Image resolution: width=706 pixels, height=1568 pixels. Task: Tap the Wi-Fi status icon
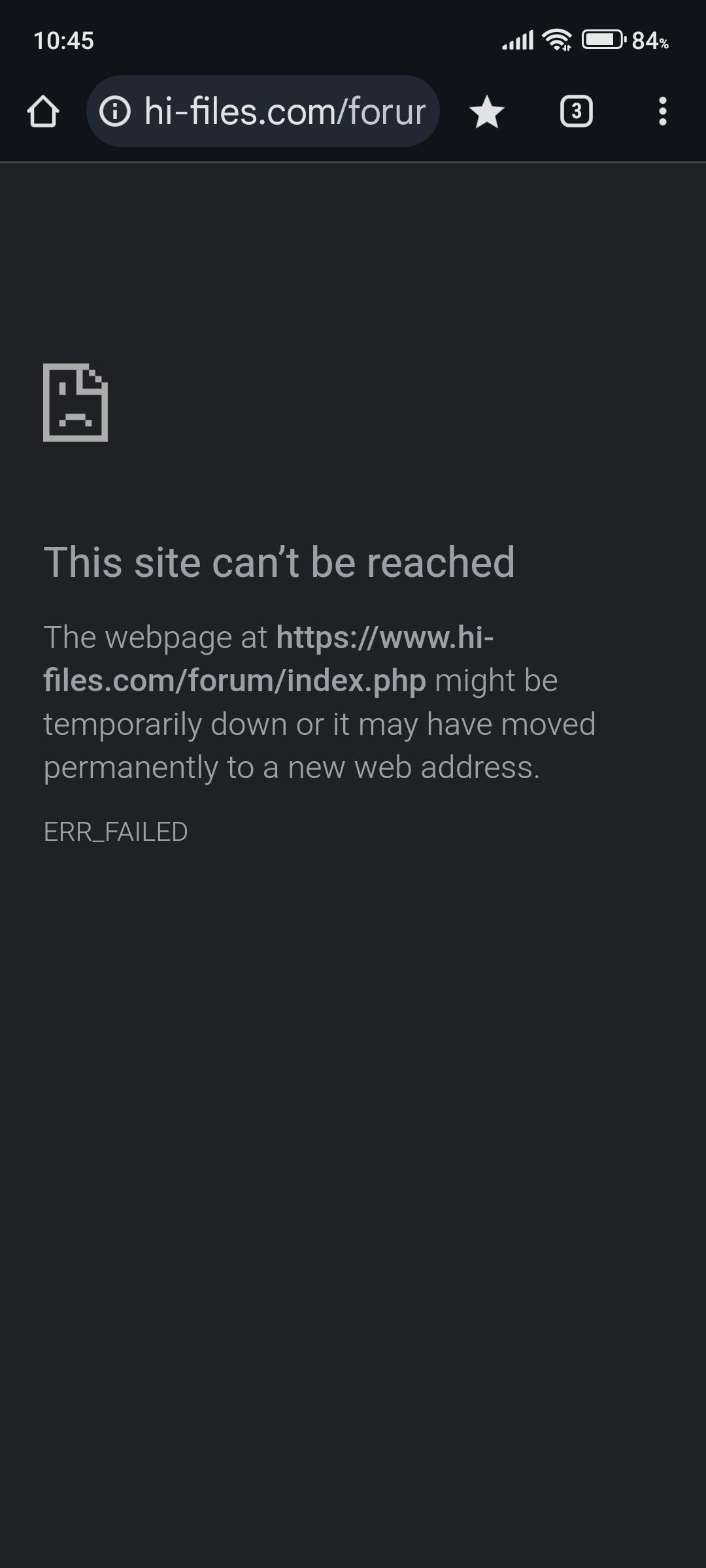pos(557,41)
